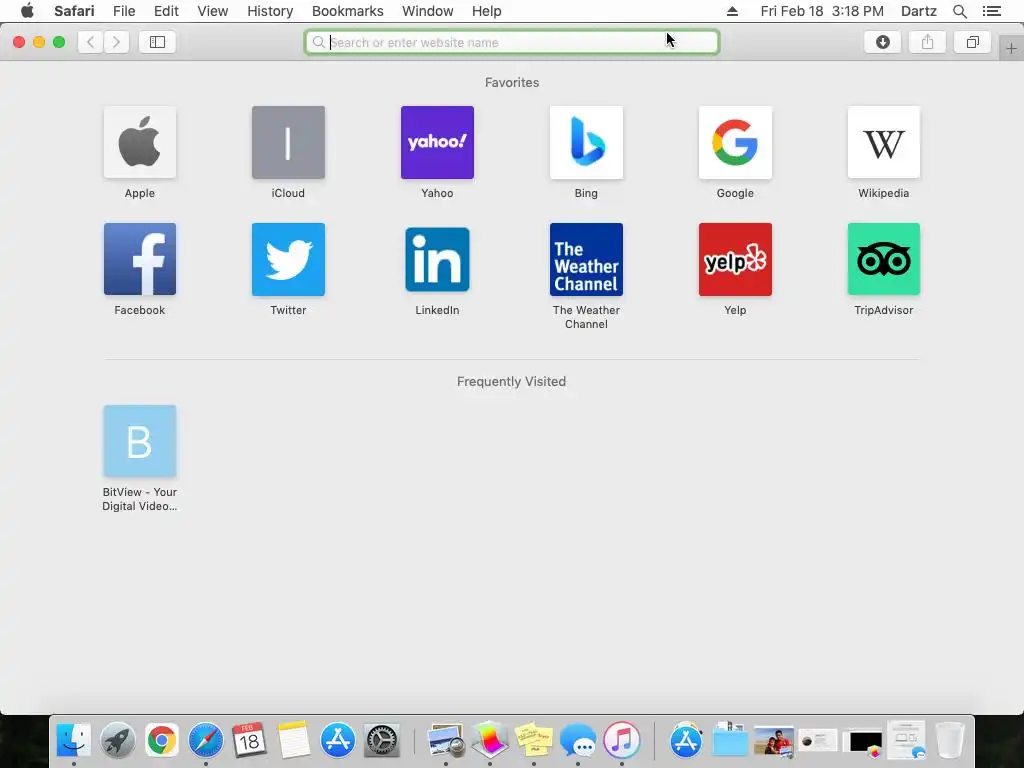
Task: Open The Weather Channel favorite tile
Action: [x=586, y=259]
